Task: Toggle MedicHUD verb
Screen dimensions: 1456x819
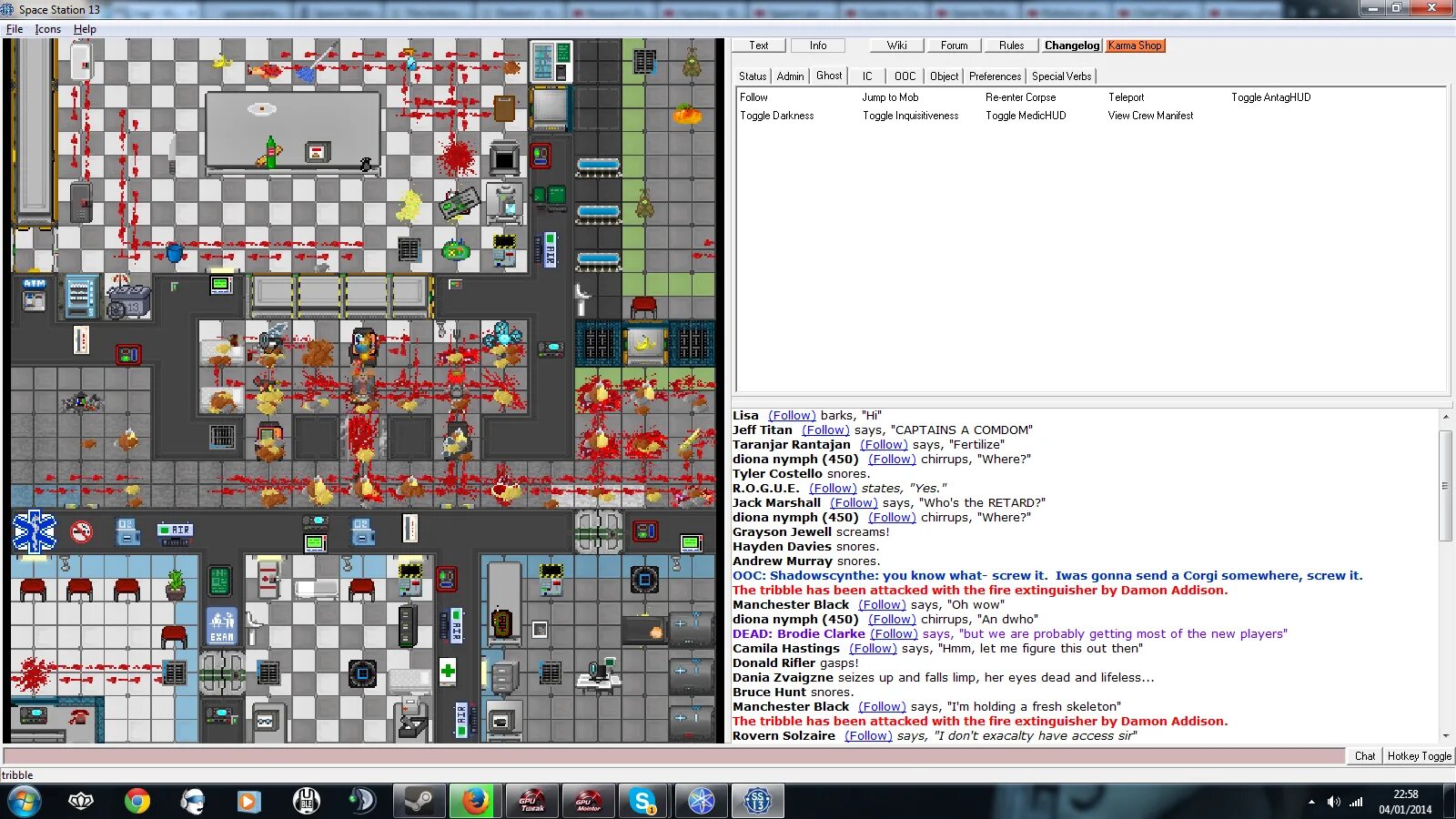Action: pyautogui.click(x=1026, y=116)
